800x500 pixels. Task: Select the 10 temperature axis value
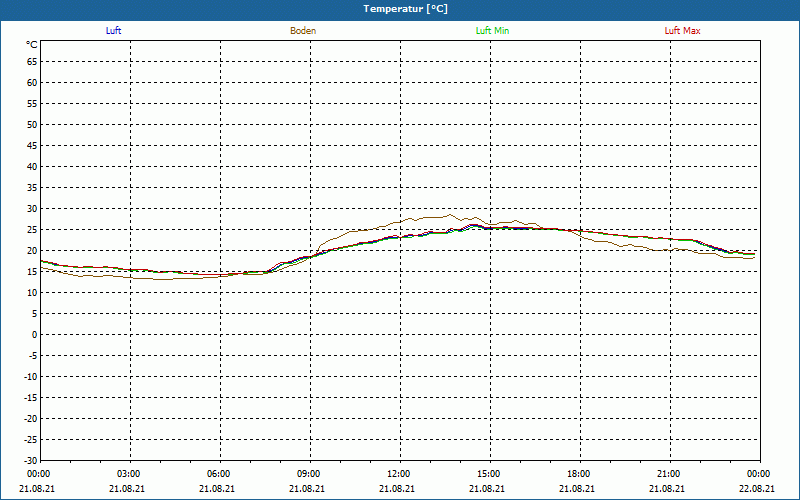point(32,293)
